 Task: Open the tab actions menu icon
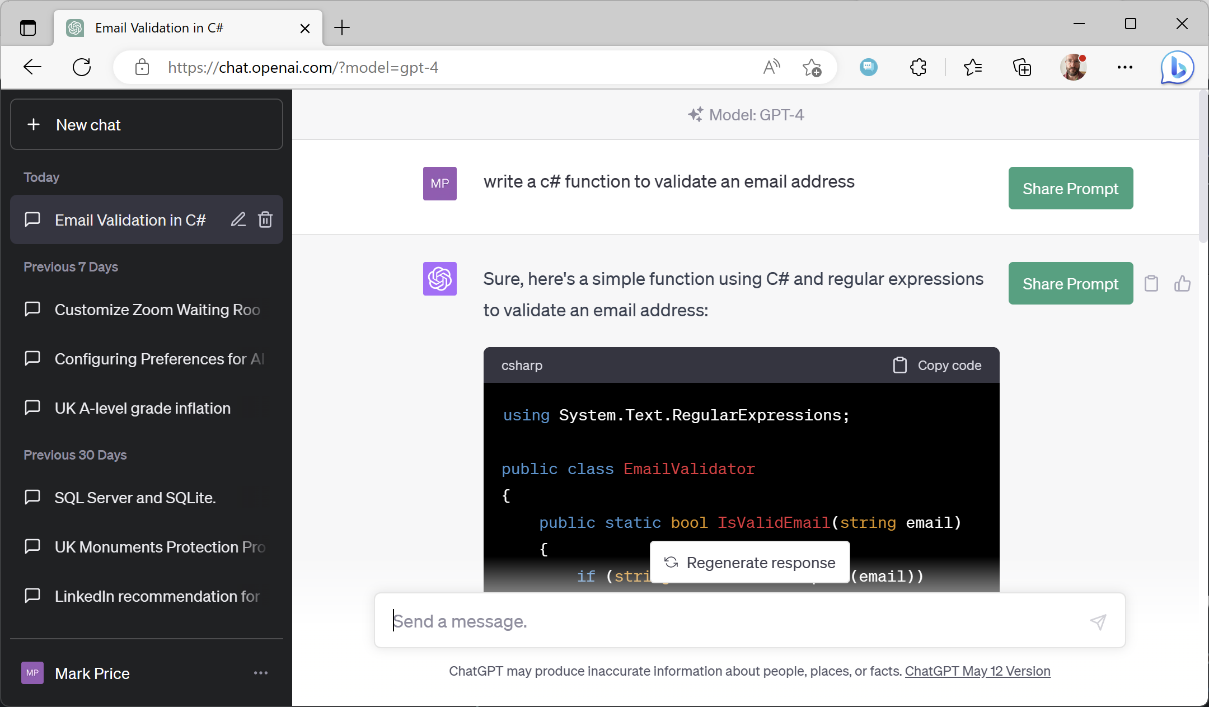[x=28, y=28]
